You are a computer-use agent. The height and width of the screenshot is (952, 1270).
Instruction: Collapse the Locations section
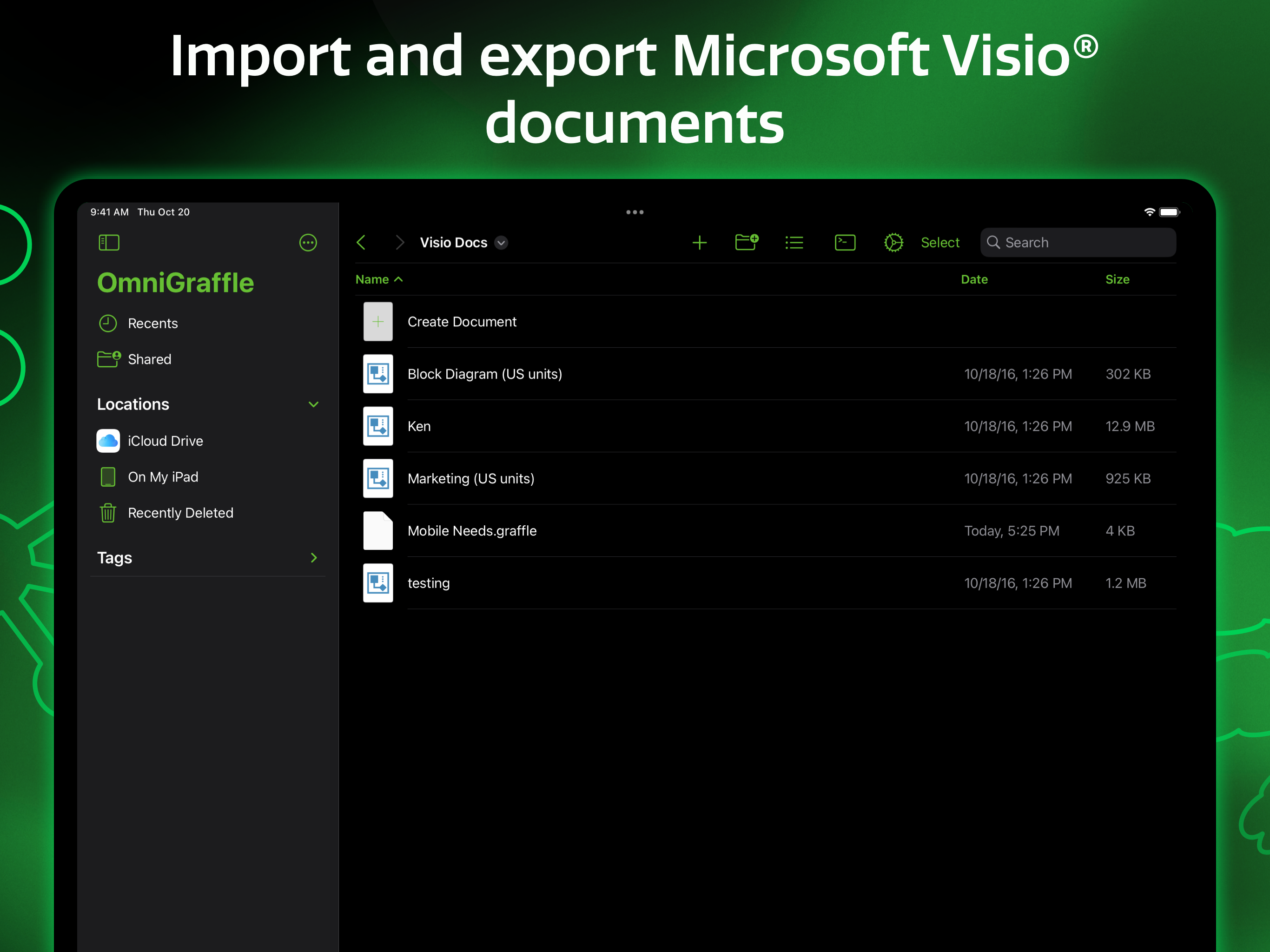tap(313, 404)
